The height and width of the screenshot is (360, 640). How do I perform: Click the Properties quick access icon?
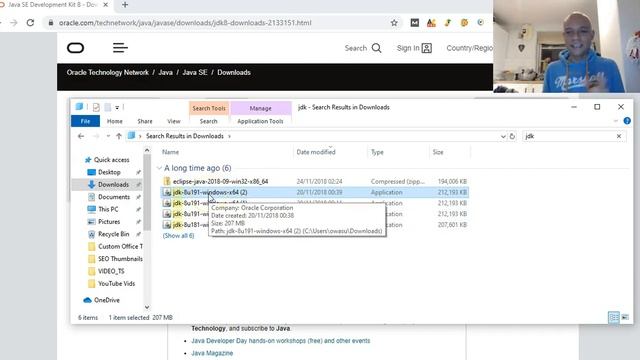(x=96, y=107)
